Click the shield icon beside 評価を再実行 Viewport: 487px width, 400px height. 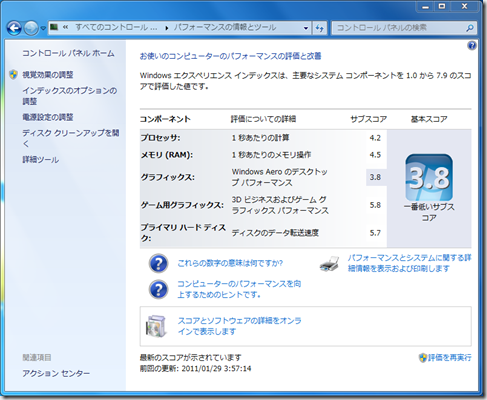[423, 358]
